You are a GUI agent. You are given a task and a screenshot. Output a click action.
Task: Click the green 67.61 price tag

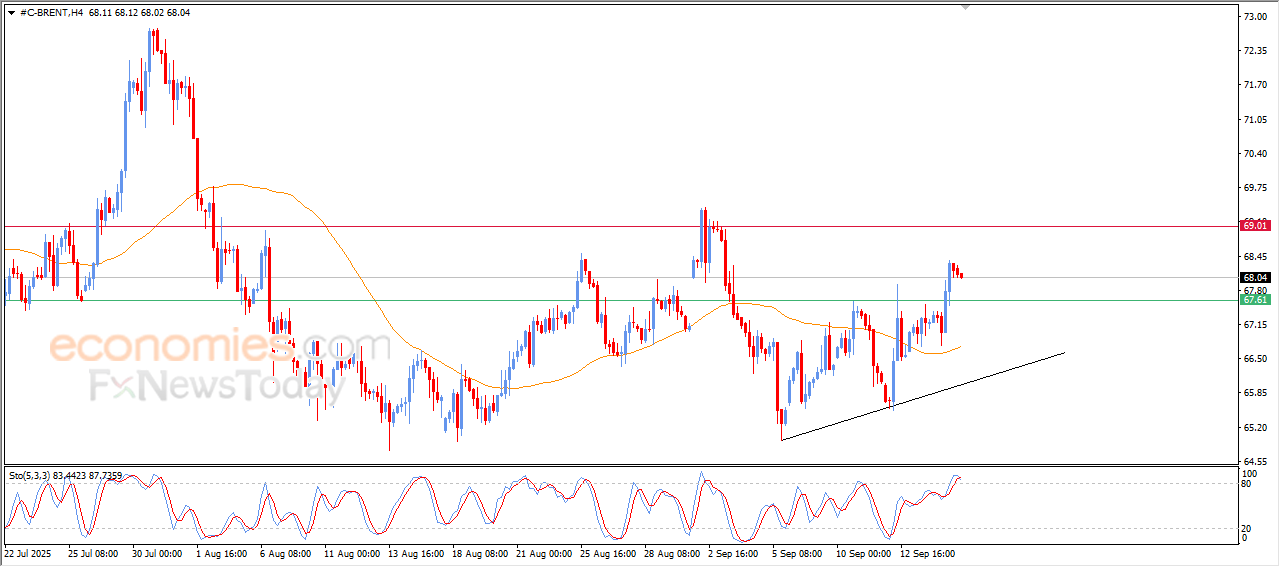click(x=1255, y=300)
